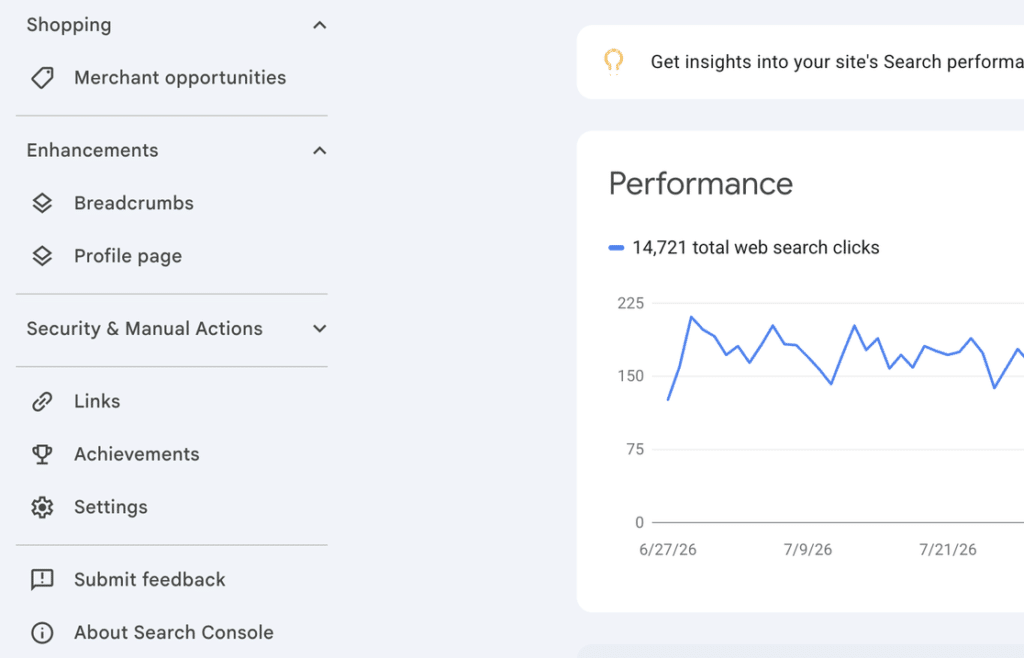Collapse the Shopping section chevron

pyautogui.click(x=319, y=25)
